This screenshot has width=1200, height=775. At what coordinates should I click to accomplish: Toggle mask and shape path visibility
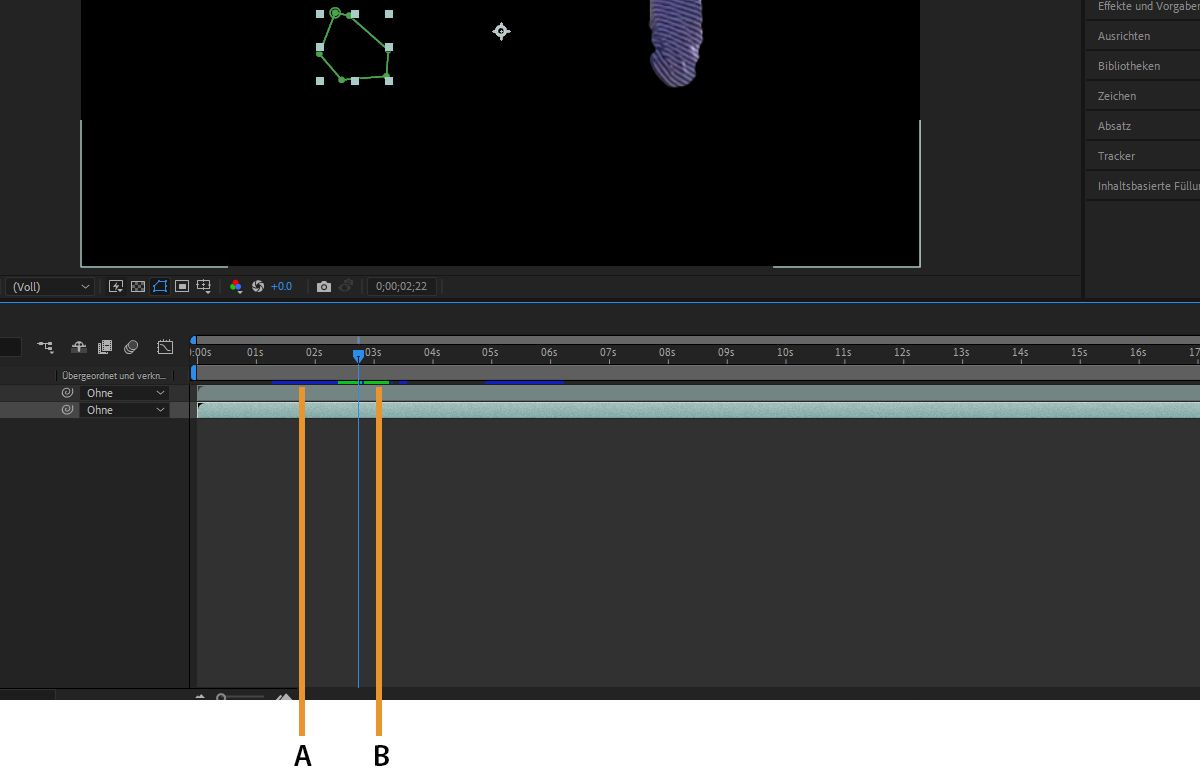coord(160,286)
